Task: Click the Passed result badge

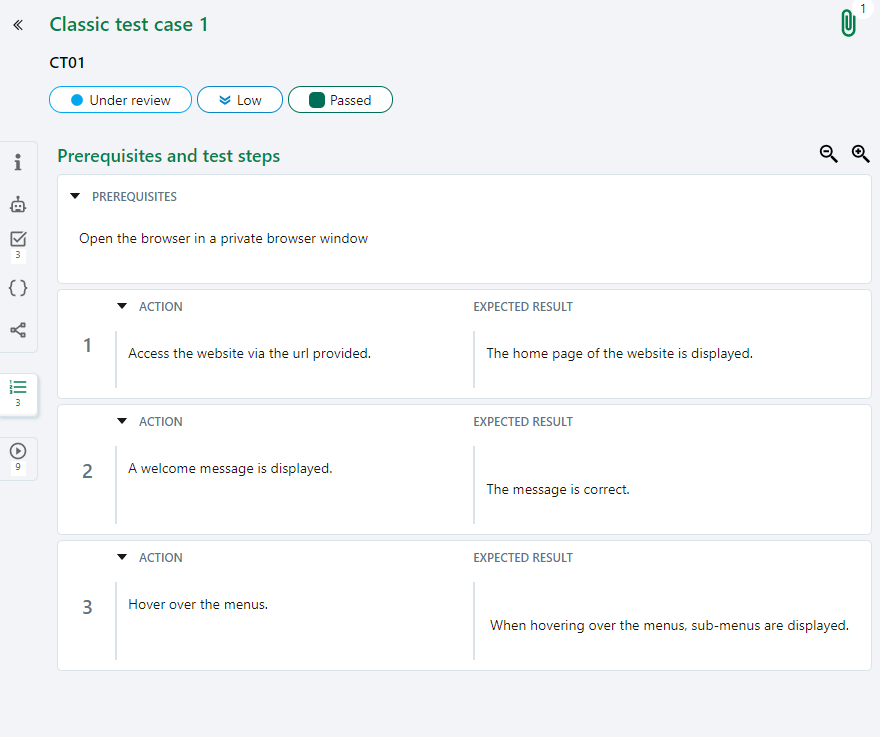Action: pyautogui.click(x=340, y=99)
